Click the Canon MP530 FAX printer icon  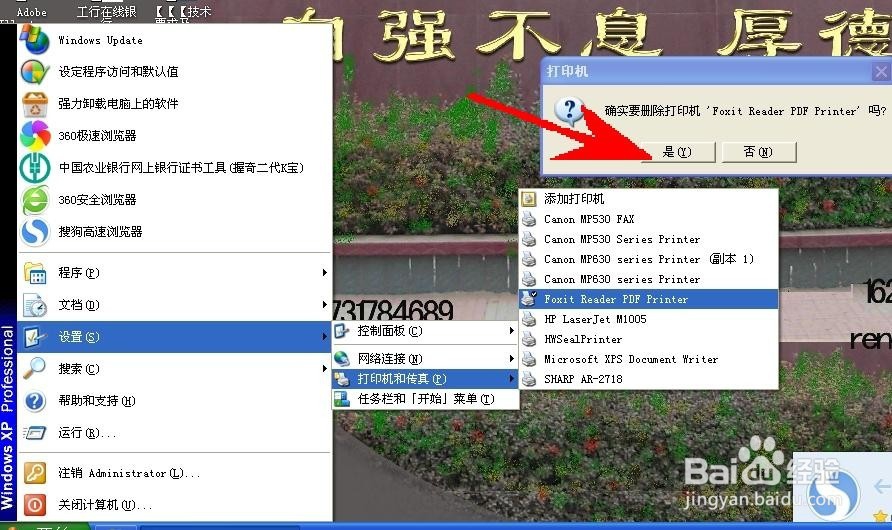click(x=529, y=219)
